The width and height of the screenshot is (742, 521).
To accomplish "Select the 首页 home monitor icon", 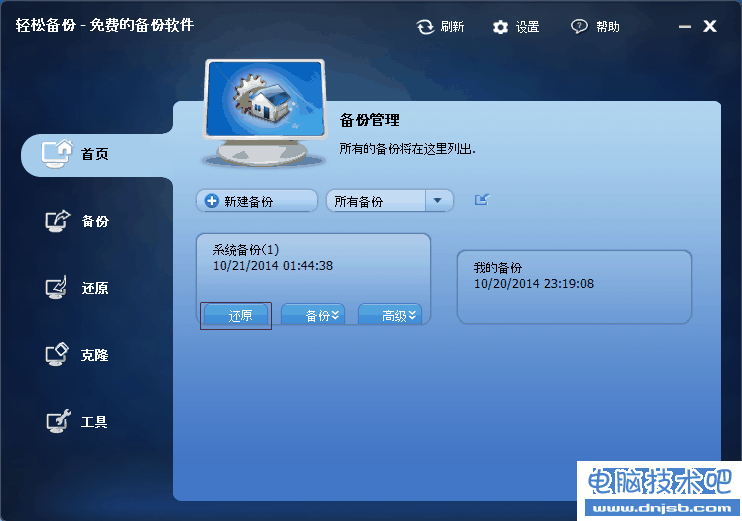I will (57, 154).
